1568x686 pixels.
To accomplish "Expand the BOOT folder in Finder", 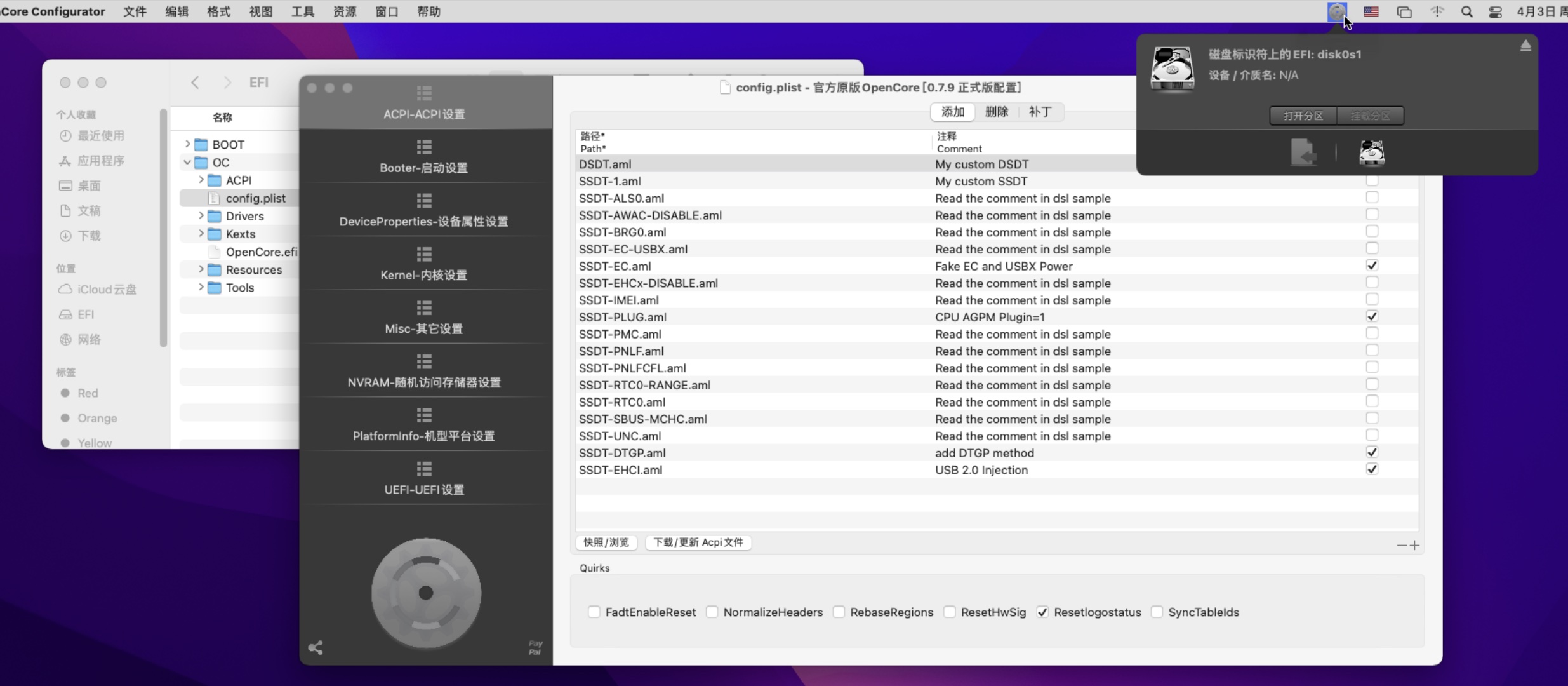I will 187,144.
